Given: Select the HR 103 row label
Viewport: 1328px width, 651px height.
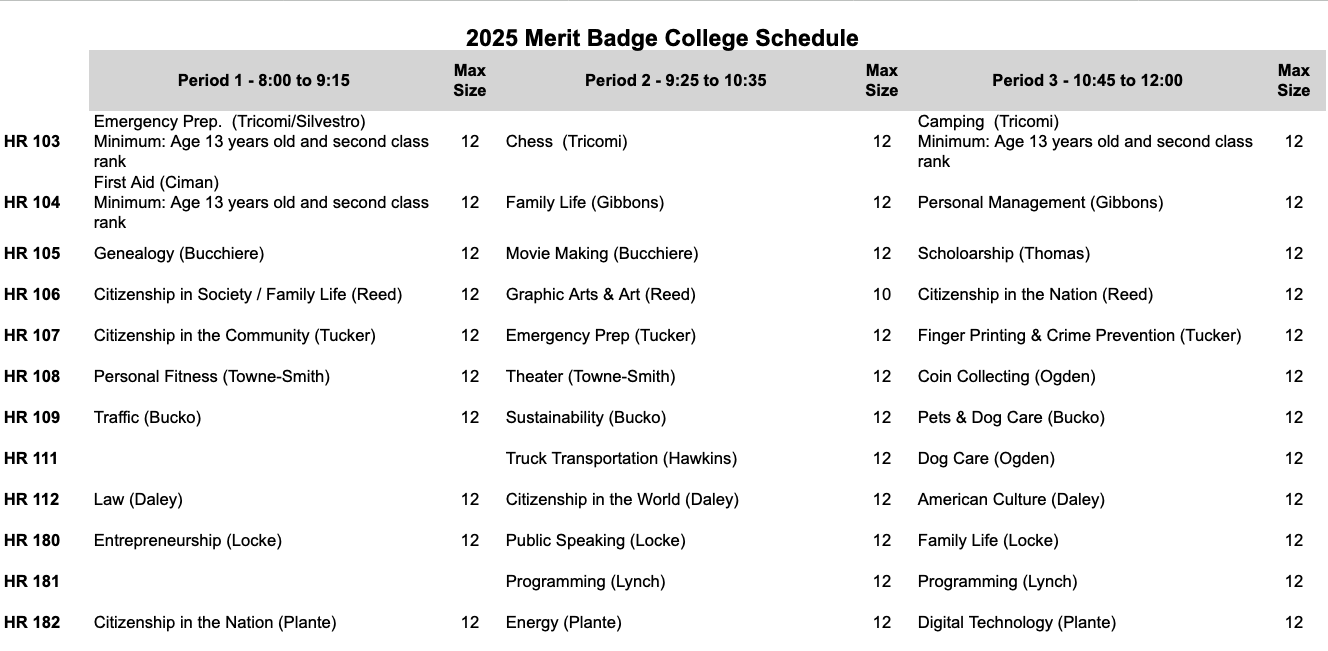Looking at the screenshot, I should pos(32,142).
